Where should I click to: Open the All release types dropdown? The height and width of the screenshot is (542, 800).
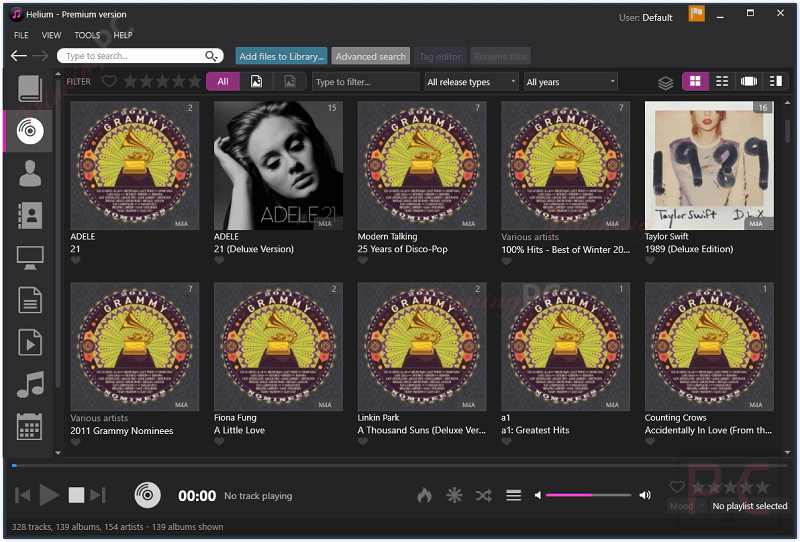[x=471, y=82]
